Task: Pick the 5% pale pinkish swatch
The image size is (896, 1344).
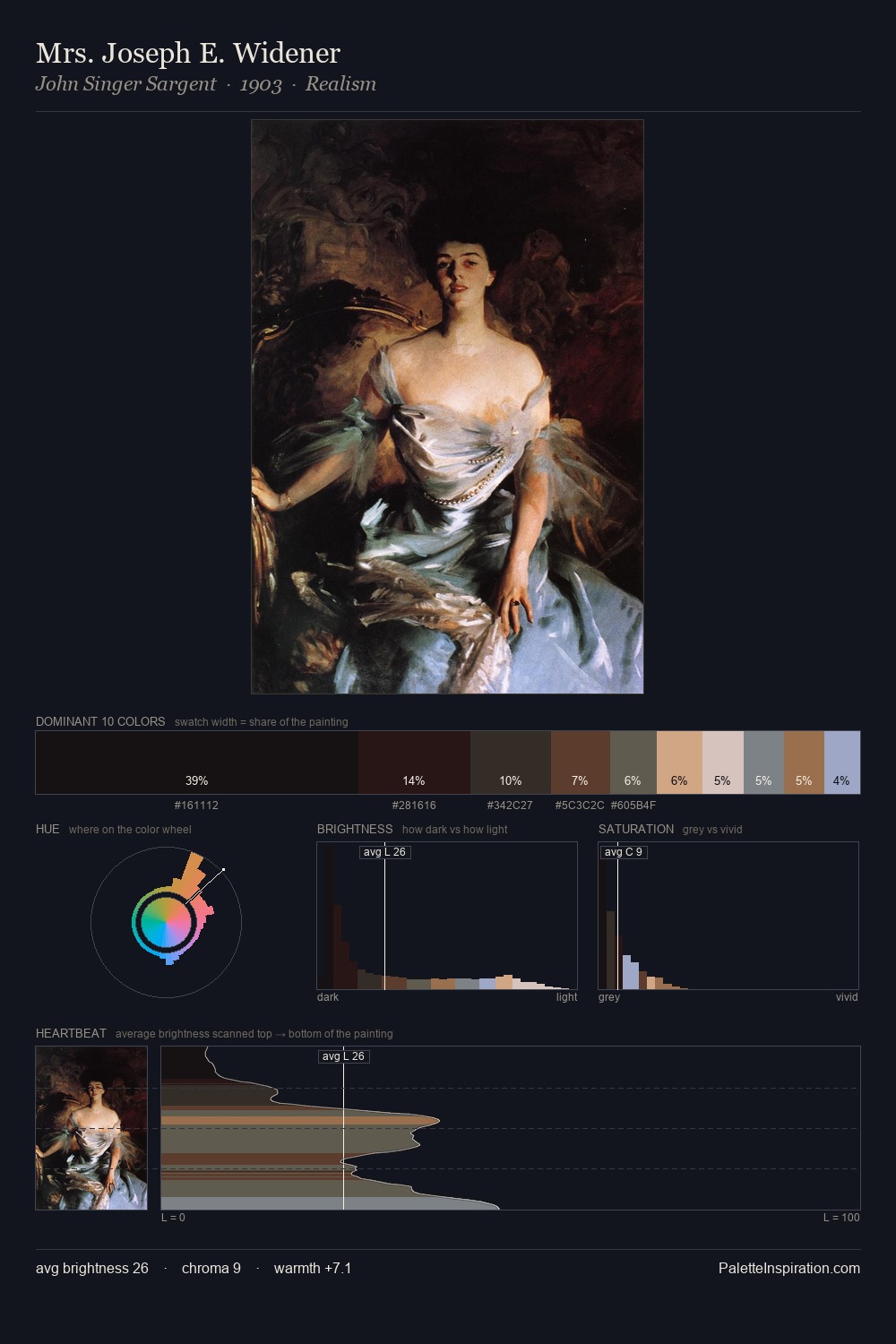Action: [x=723, y=762]
